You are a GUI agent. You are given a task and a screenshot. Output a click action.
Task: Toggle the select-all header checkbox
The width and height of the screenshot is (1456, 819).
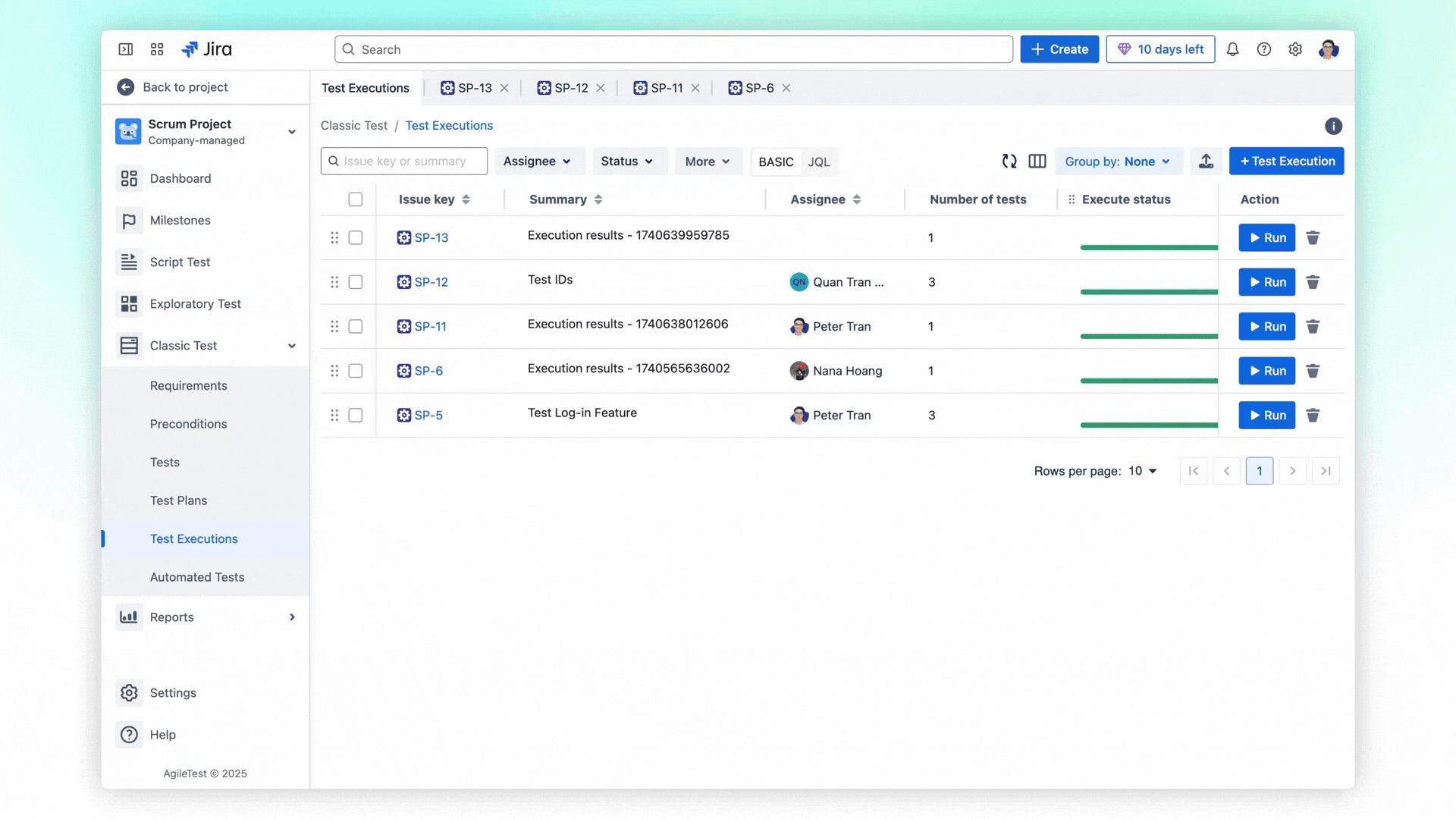click(x=355, y=199)
